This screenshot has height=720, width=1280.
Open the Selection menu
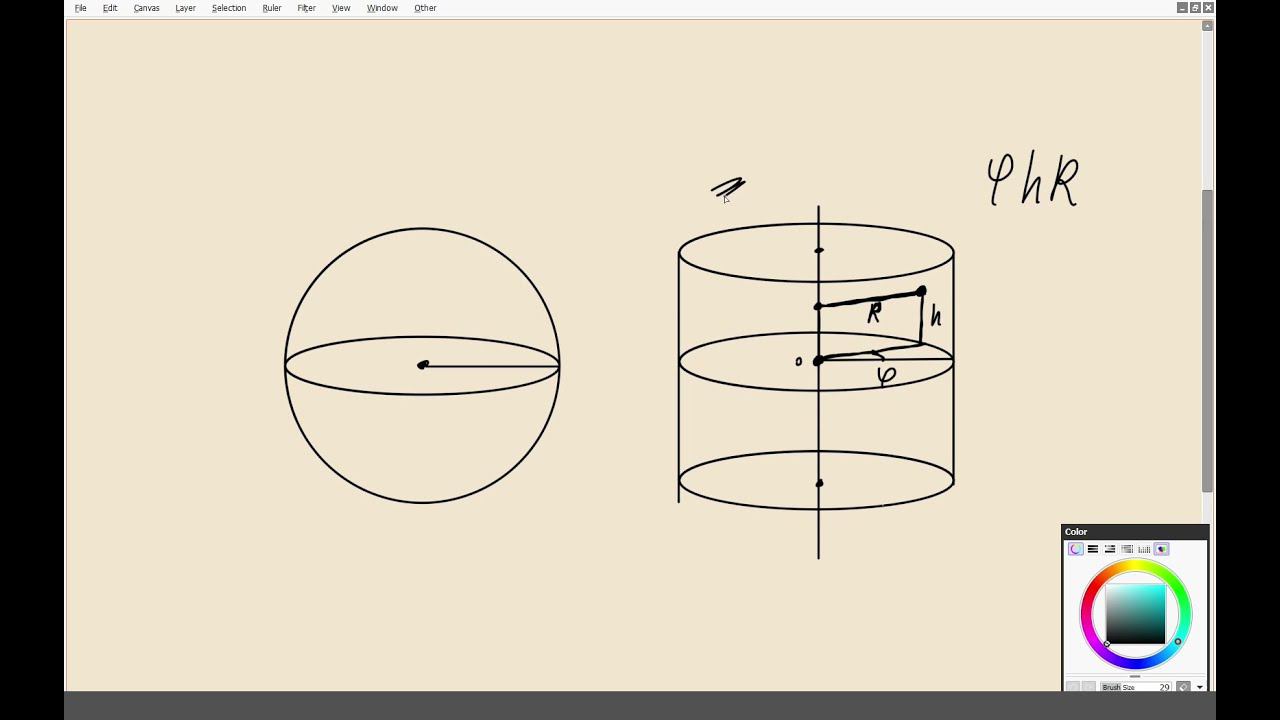tap(229, 8)
